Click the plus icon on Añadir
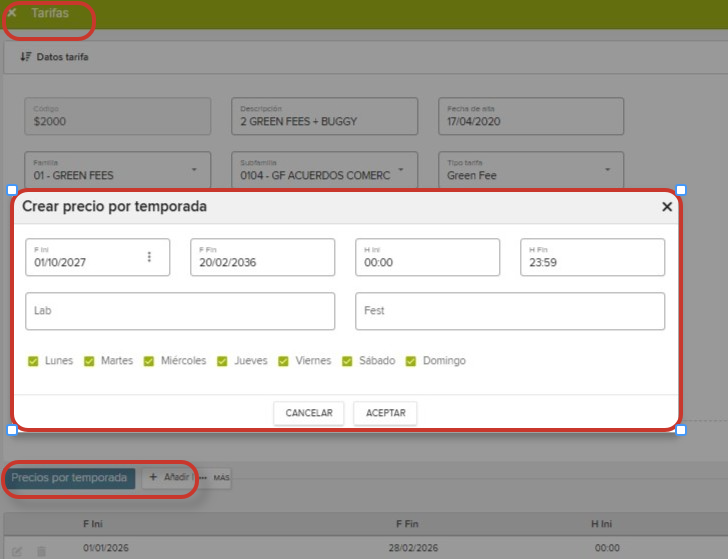 (153, 478)
